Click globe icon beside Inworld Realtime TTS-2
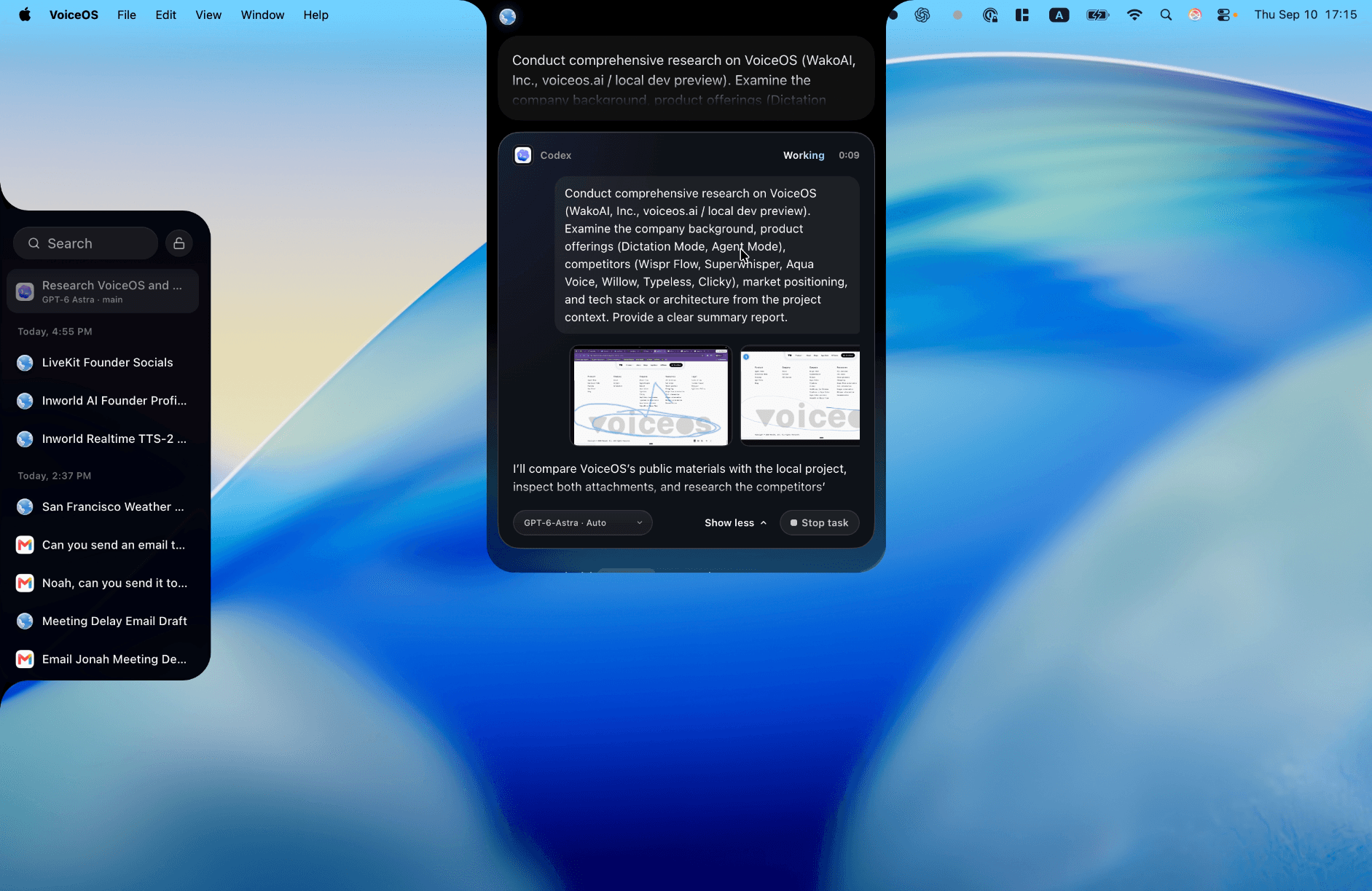The height and width of the screenshot is (891, 1372). pyautogui.click(x=25, y=439)
